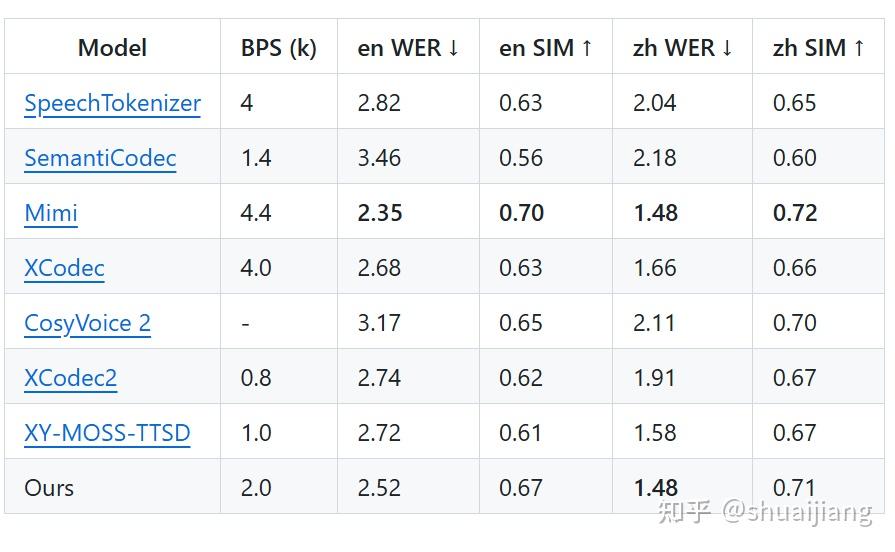Click the zh SIM column header
Image resolution: width=895 pixels, height=552 pixels.
pos(818,47)
